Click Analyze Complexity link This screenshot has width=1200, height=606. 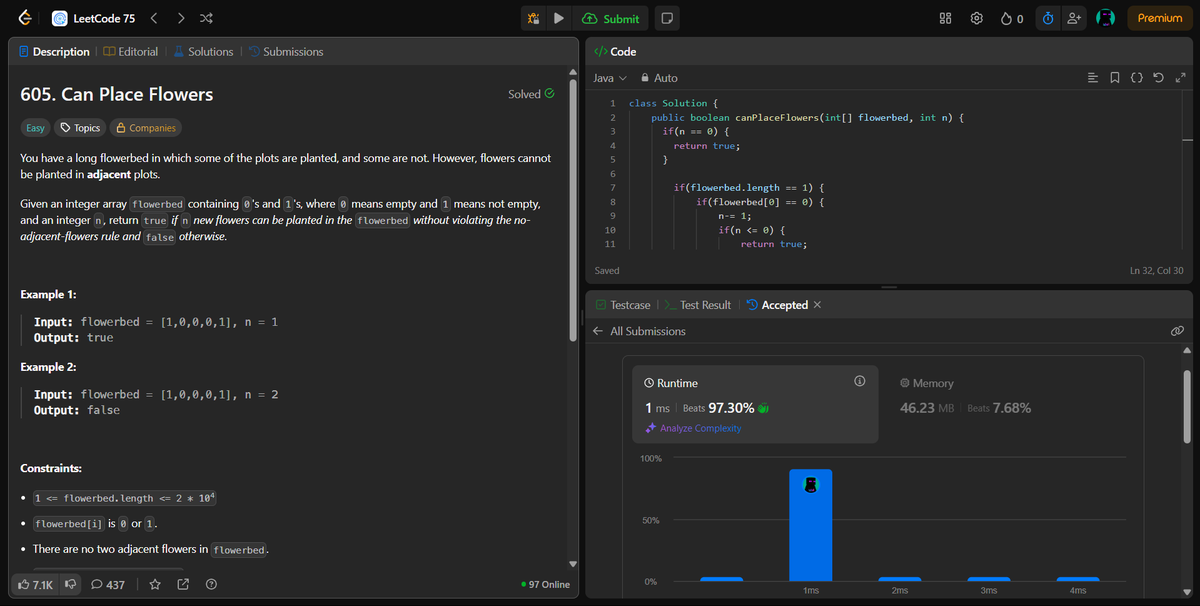coord(694,428)
